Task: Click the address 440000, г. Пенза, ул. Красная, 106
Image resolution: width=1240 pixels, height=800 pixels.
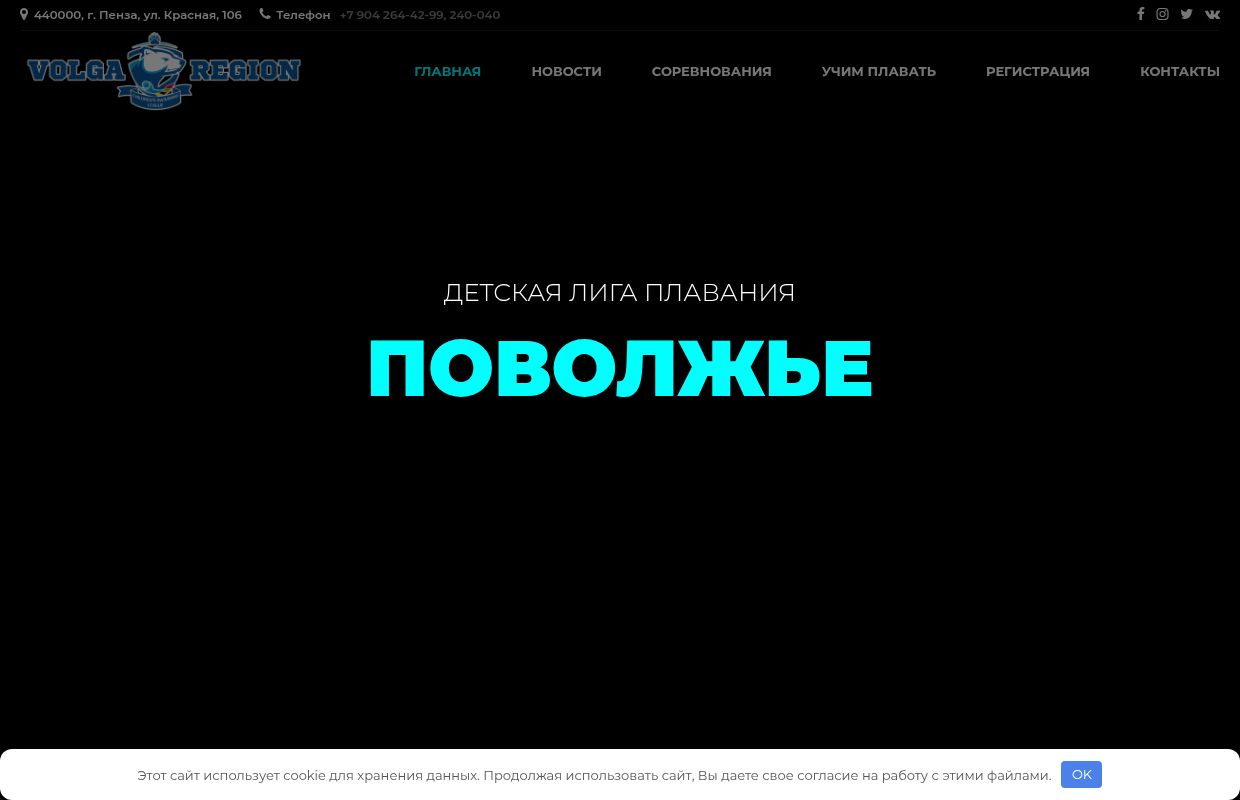Action: tap(137, 14)
